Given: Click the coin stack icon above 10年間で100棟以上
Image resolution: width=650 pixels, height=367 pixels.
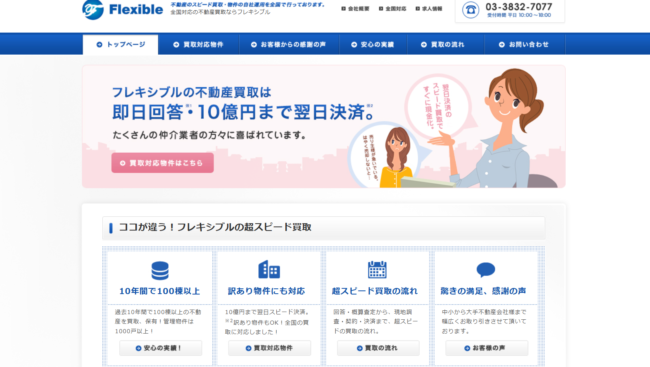Looking at the screenshot, I should point(160,270).
